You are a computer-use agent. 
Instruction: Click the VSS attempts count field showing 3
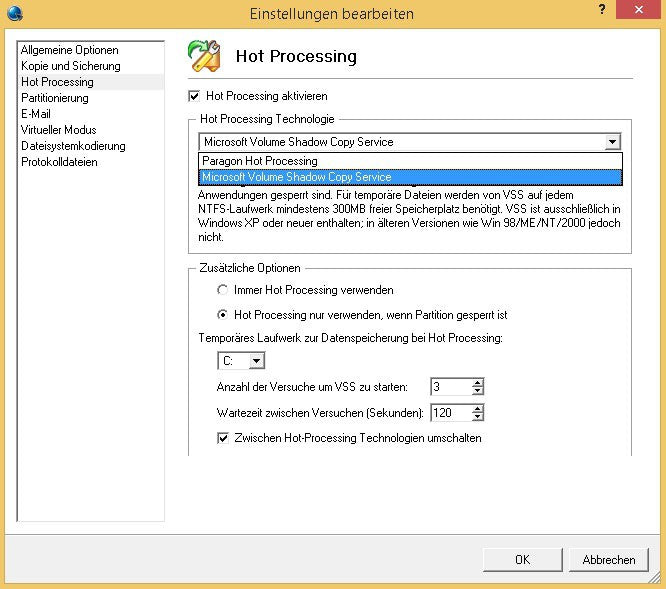tap(451, 387)
